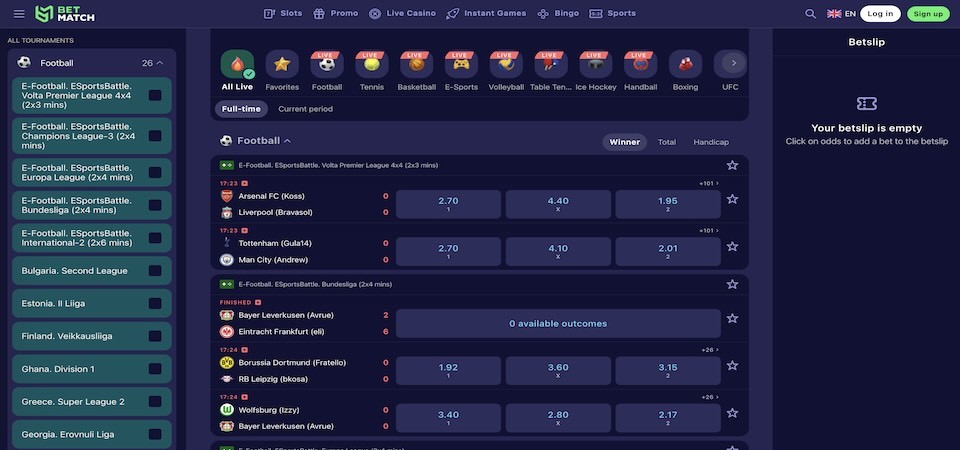Click the Log in button
This screenshot has height=450, width=960.
[880, 13]
